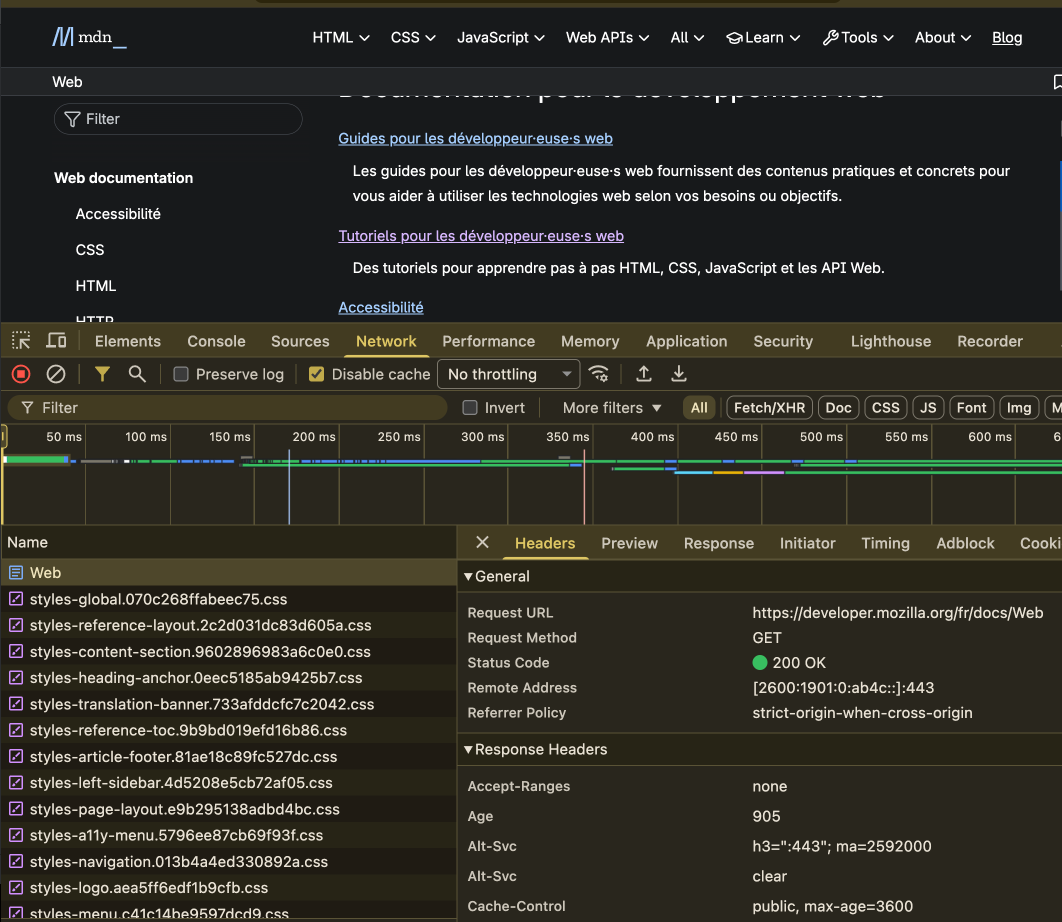Expand More filters
The width and height of the screenshot is (1062, 922).
pyautogui.click(x=610, y=407)
